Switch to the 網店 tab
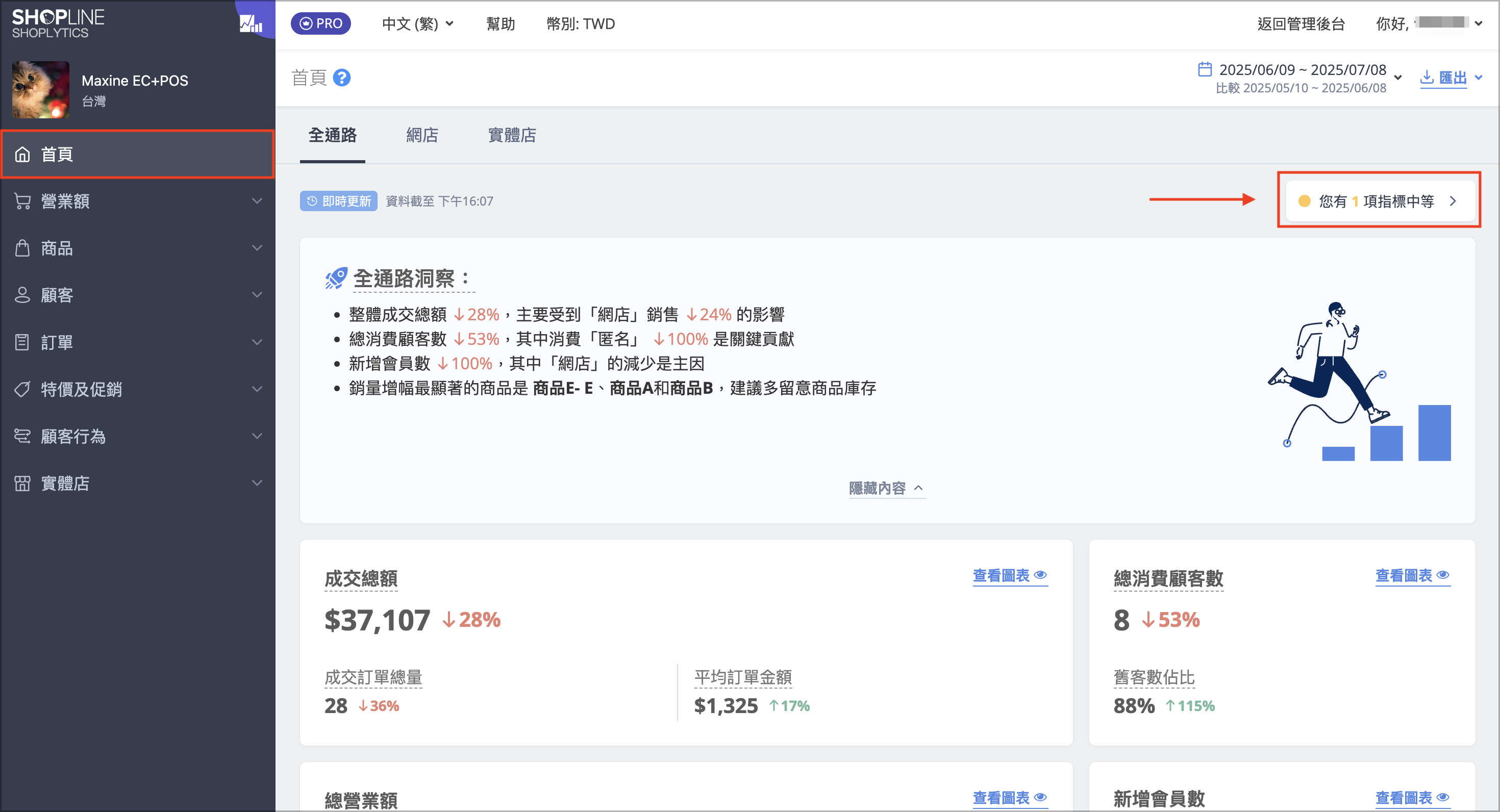Screen dimensions: 1500x812 422,135
